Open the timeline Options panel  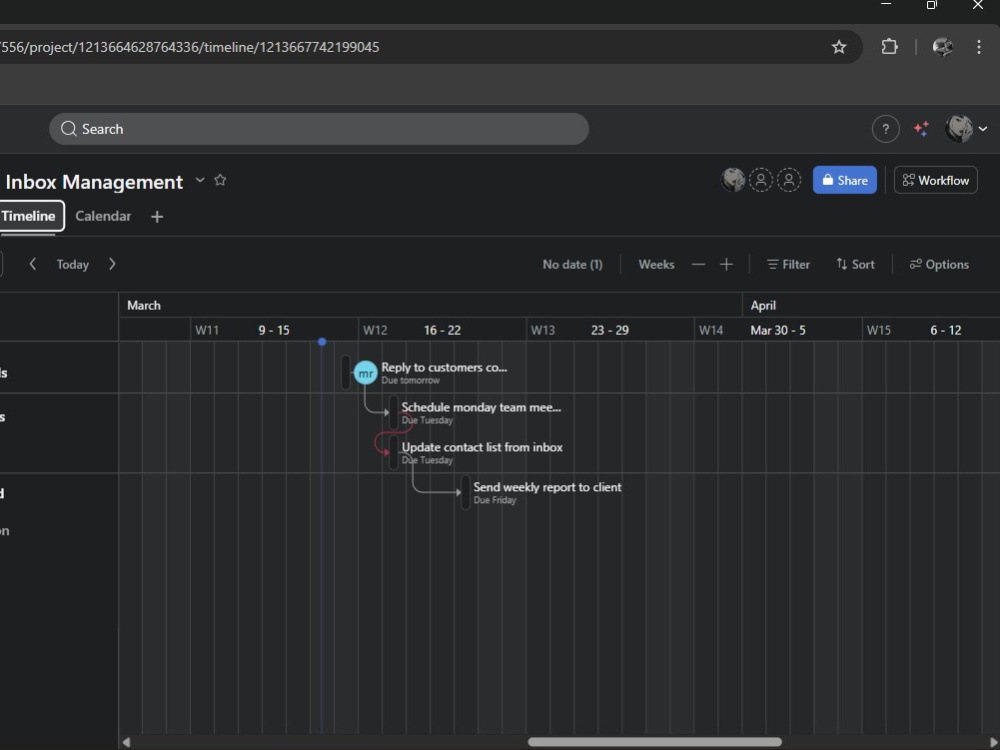[939, 264]
